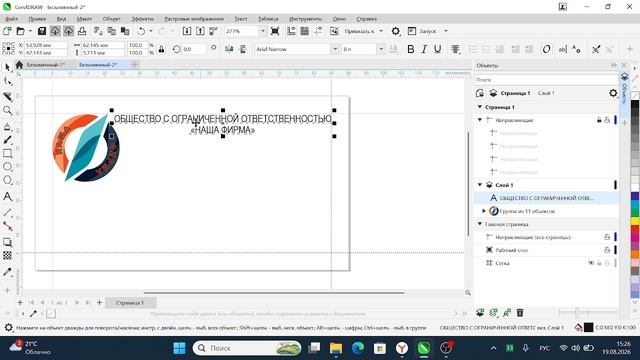Image resolution: width=640 pixels, height=360 pixels.
Task: Click the Страница 1 page tab
Action: pos(130,303)
